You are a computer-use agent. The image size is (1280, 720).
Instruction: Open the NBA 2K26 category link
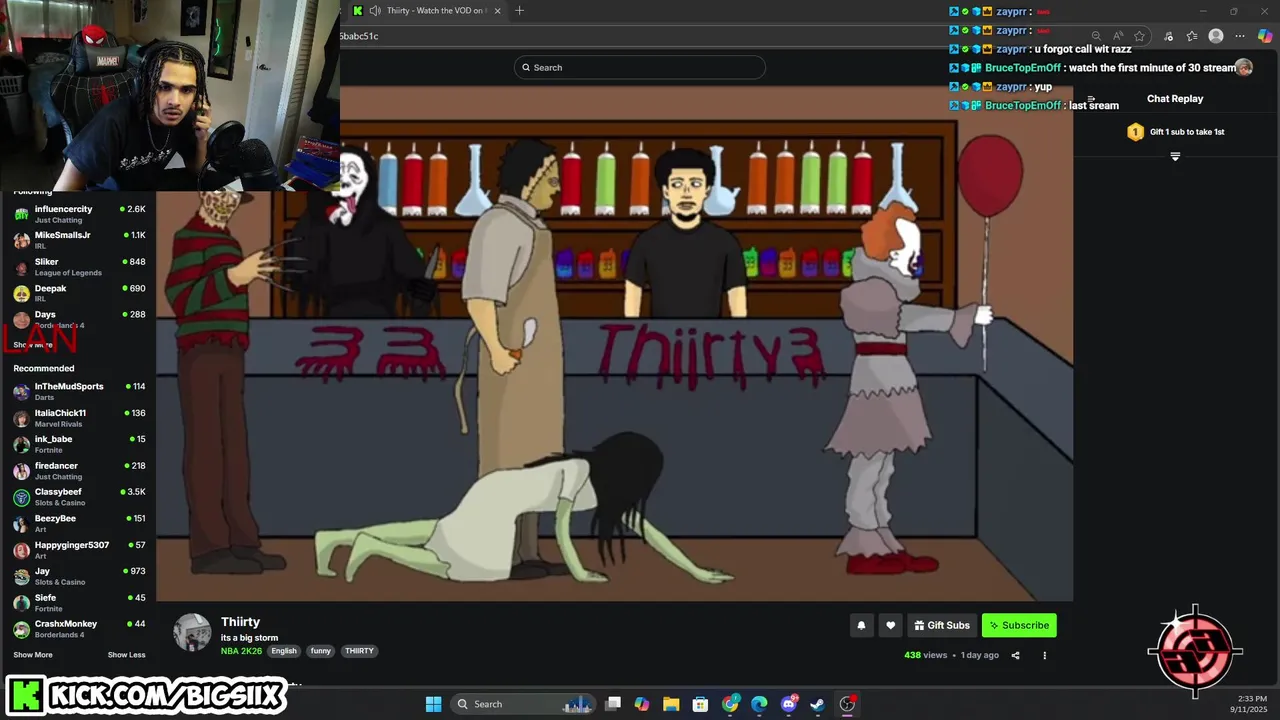coord(241,651)
